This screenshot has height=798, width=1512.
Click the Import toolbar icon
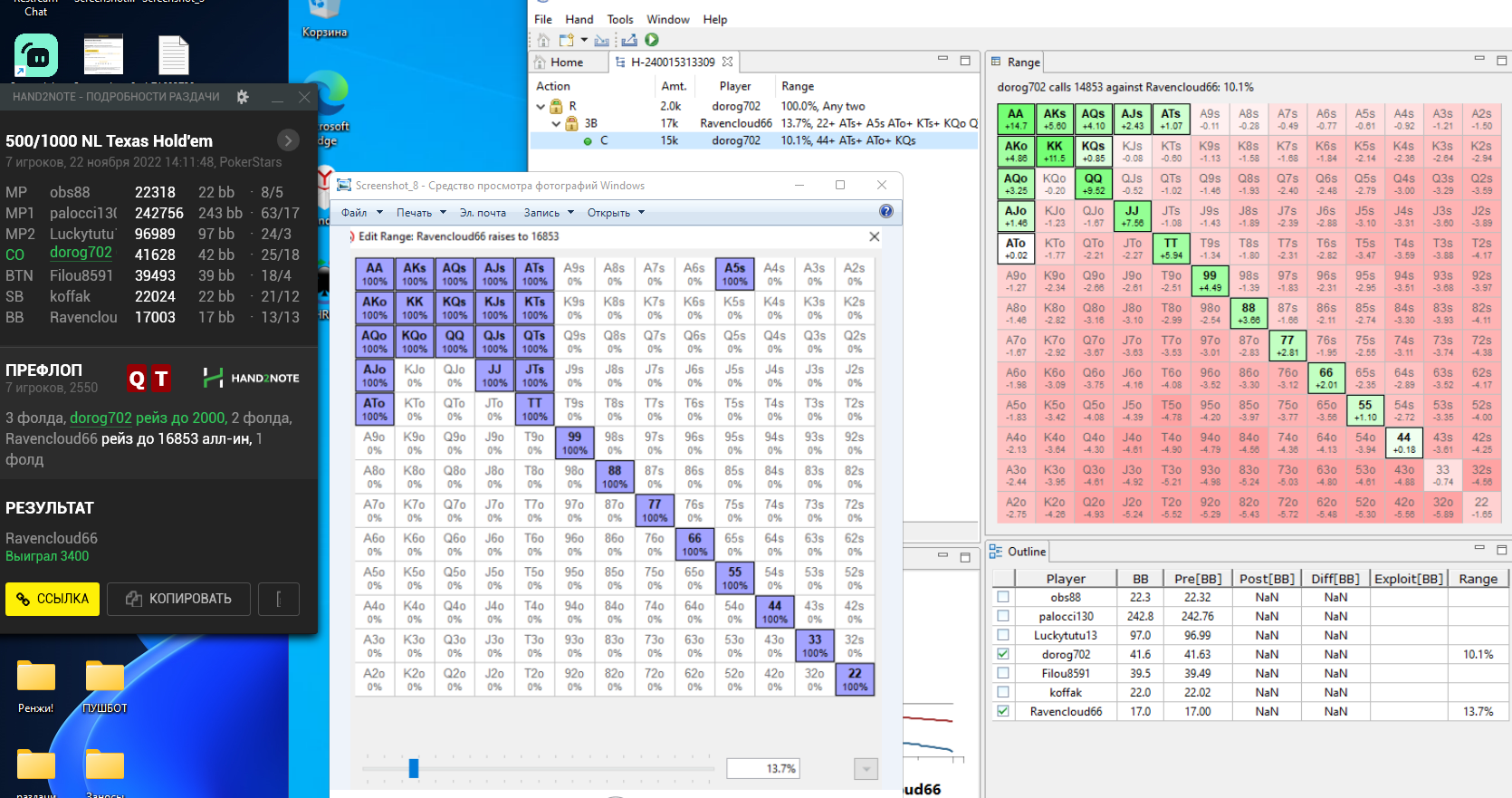(602, 40)
